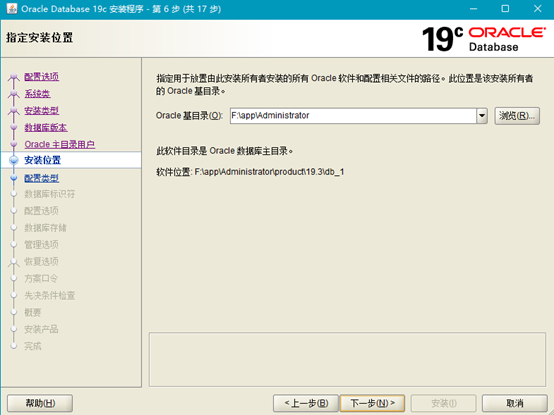Click into the Oracle 基目录 path field

353,116
